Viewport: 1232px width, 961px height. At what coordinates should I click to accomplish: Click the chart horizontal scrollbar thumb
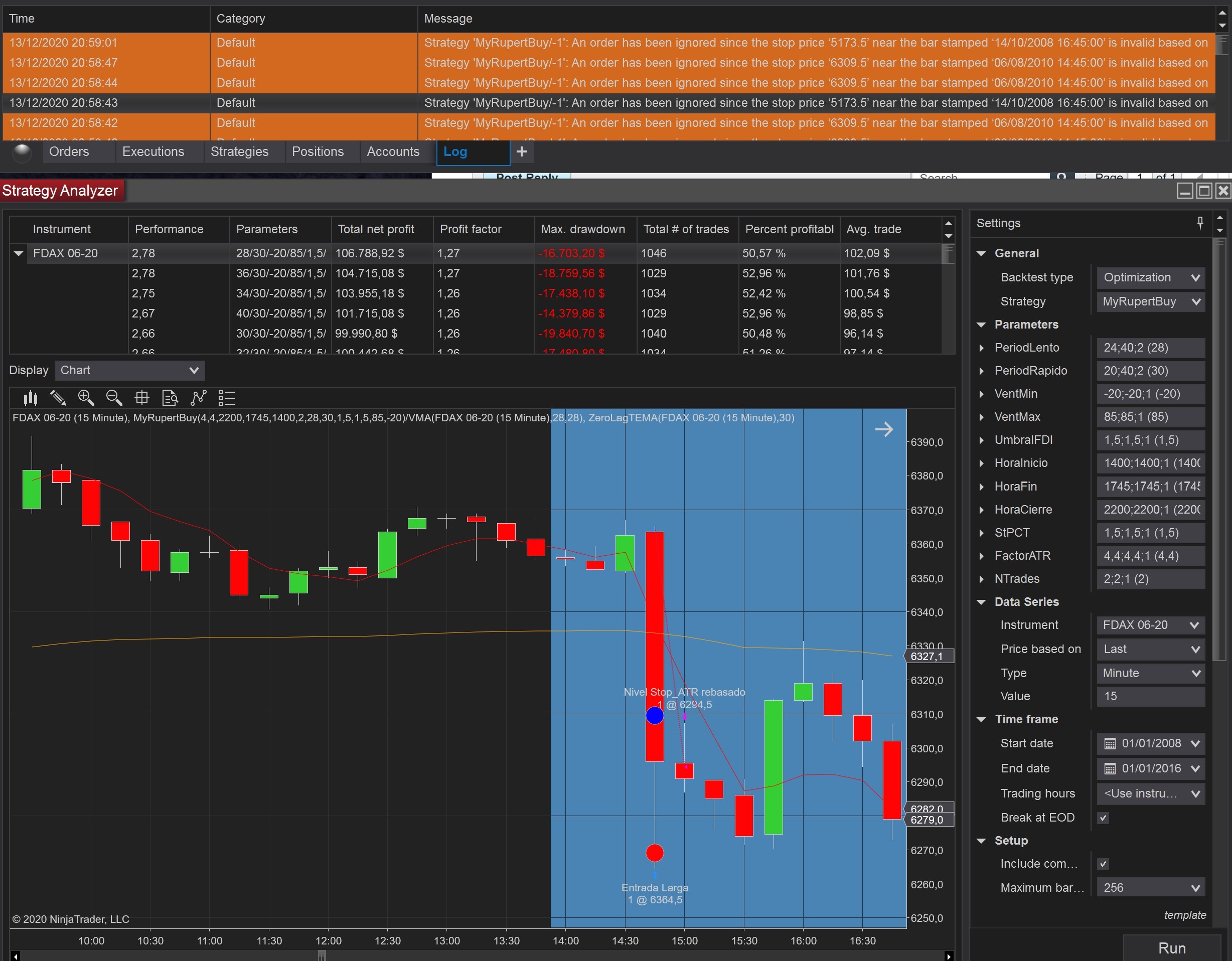tap(322, 955)
